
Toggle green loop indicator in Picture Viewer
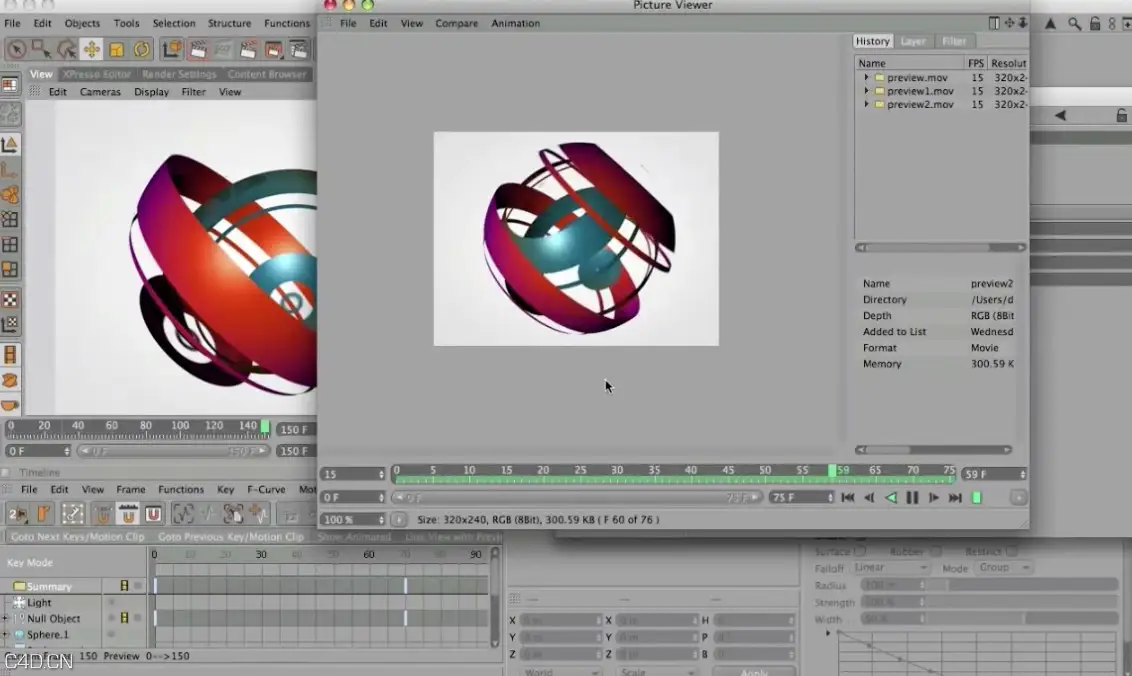point(977,498)
